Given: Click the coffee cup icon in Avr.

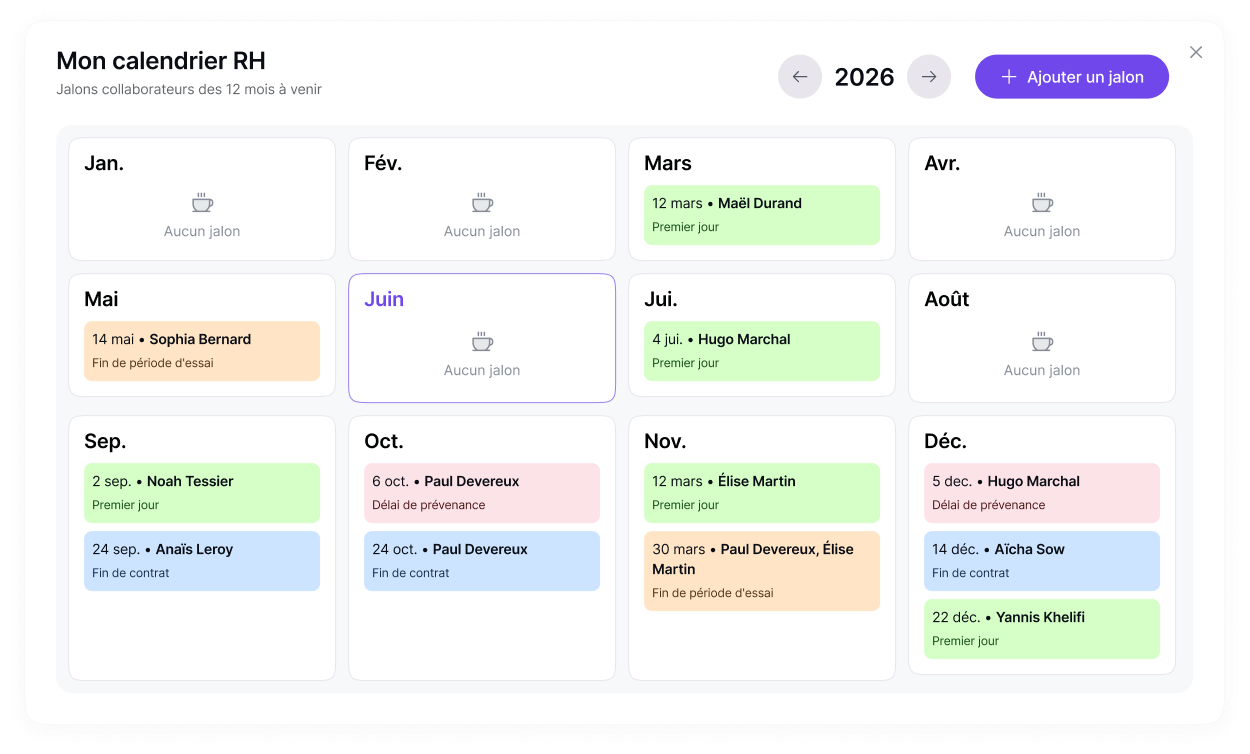Looking at the screenshot, I should (x=1042, y=203).
